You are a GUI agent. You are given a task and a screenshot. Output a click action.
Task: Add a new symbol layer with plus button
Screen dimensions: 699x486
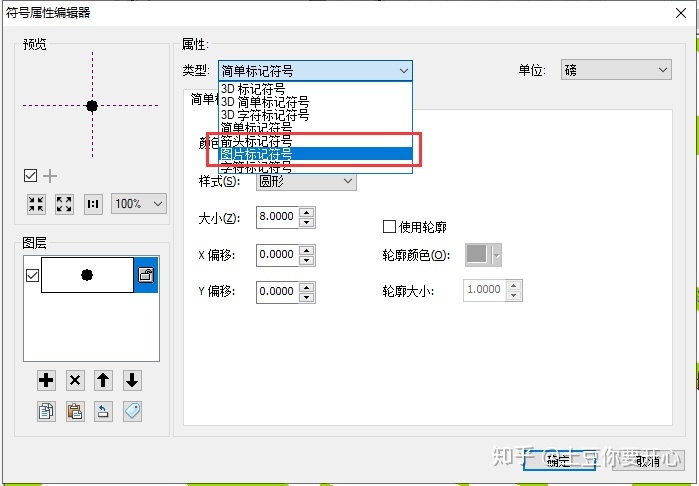46,380
